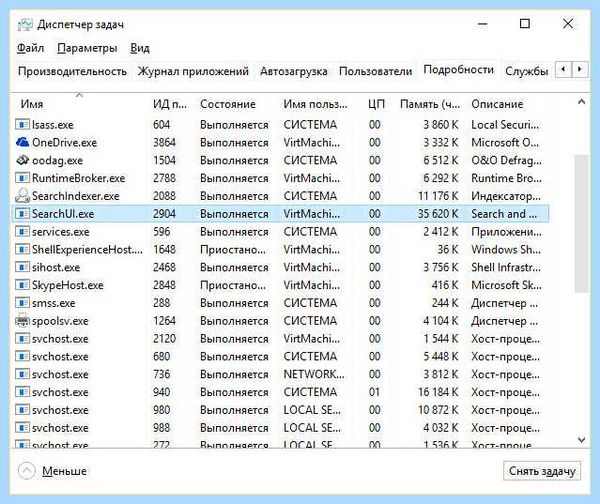Select the services.exe process name
Image resolution: width=600 pixels, height=504 pixels.
[x=60, y=232]
